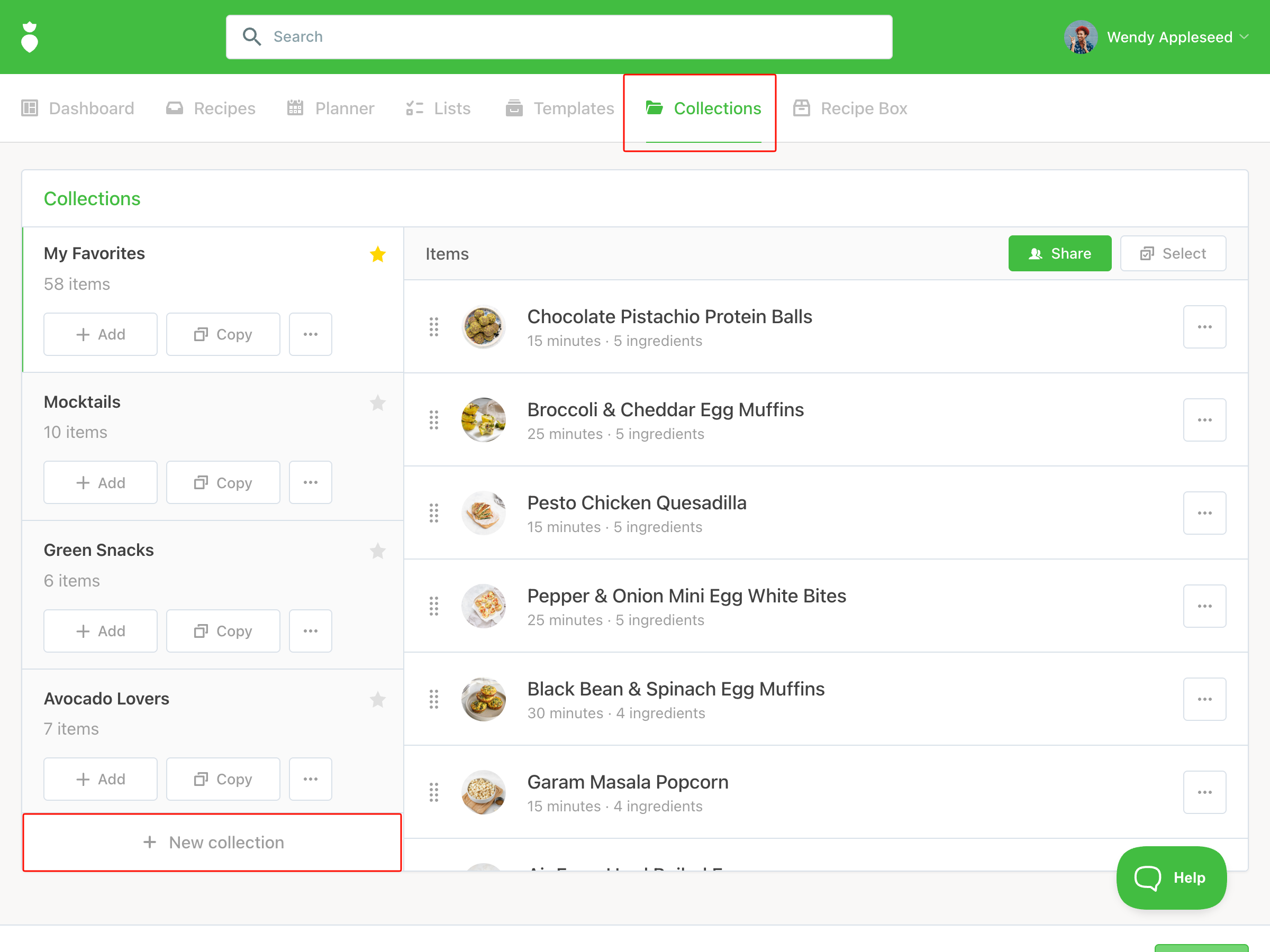The image size is (1270, 952).
Task: Star the Avocado Lovers collection
Action: tap(377, 700)
